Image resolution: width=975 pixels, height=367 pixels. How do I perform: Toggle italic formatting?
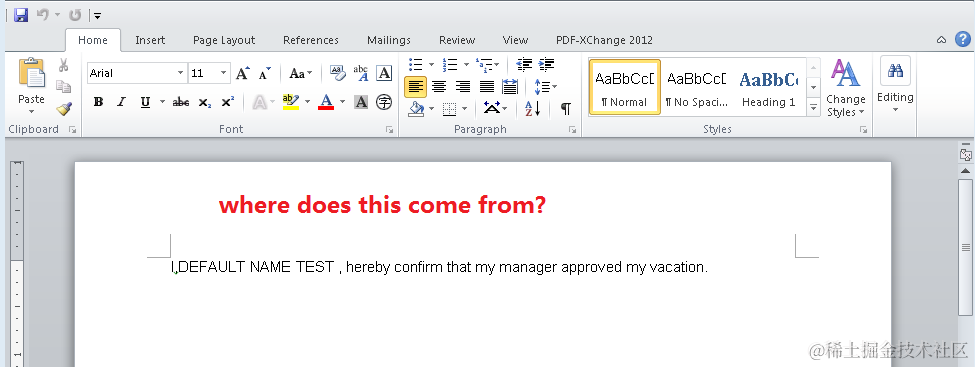121,102
